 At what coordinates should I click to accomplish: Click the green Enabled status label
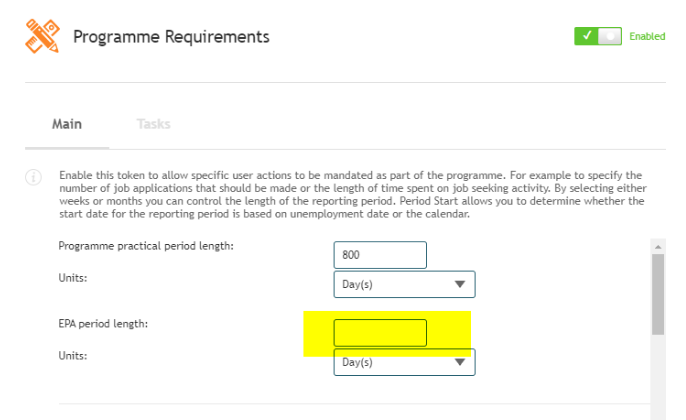tap(647, 36)
